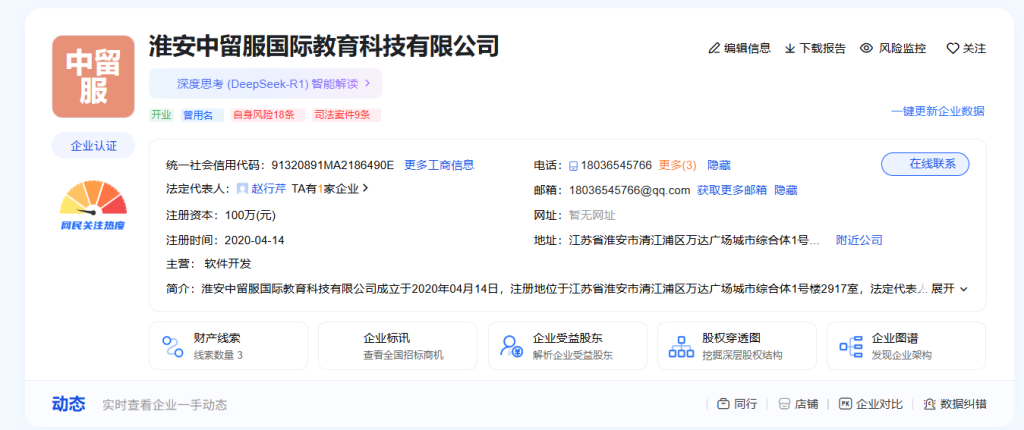Click the 企业受益股东 person icon

[x=511, y=346]
